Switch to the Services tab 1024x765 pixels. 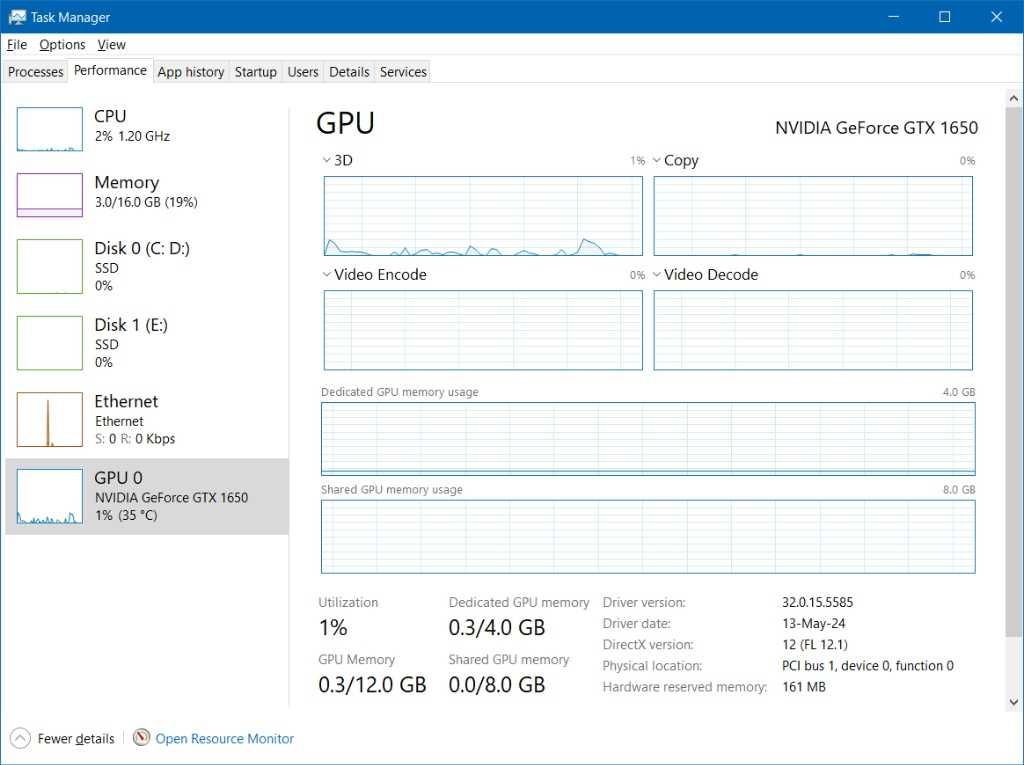point(403,72)
